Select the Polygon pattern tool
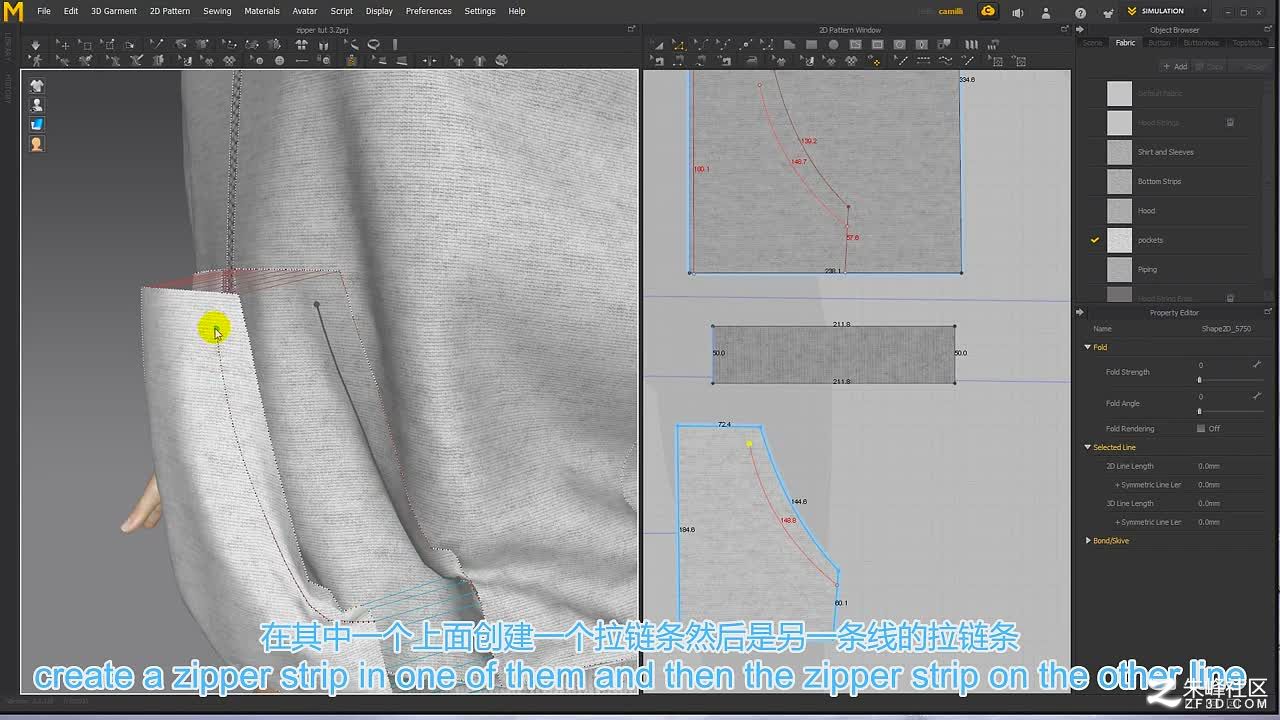Viewport: 1280px width, 720px height. click(789, 45)
